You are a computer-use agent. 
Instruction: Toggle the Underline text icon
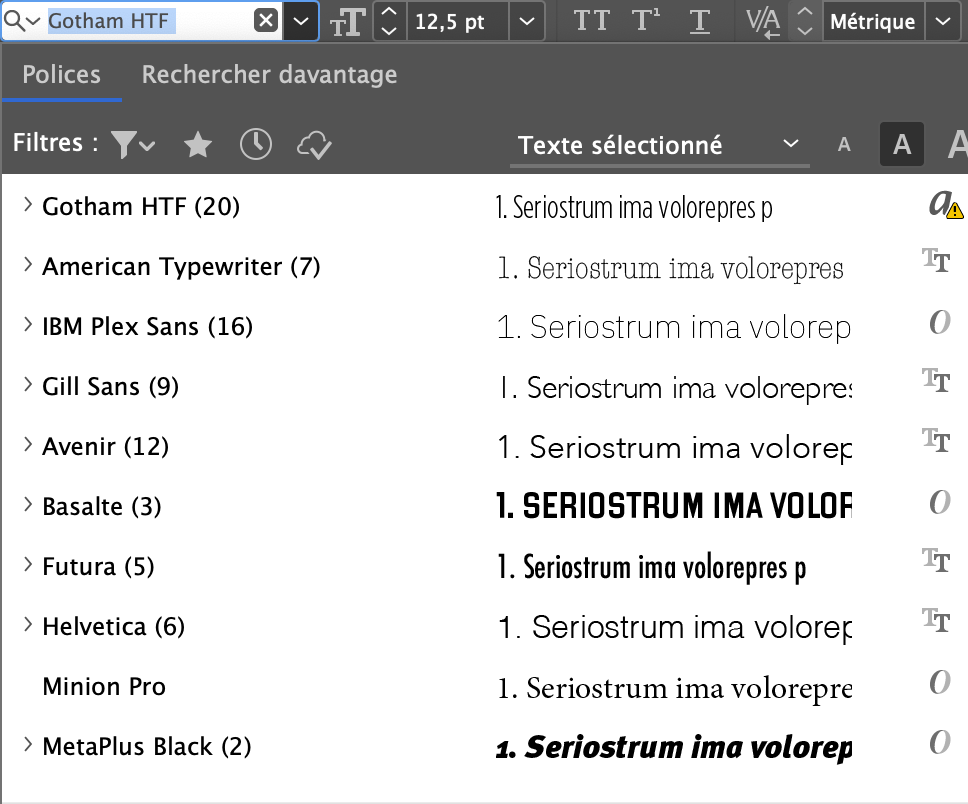[700, 21]
